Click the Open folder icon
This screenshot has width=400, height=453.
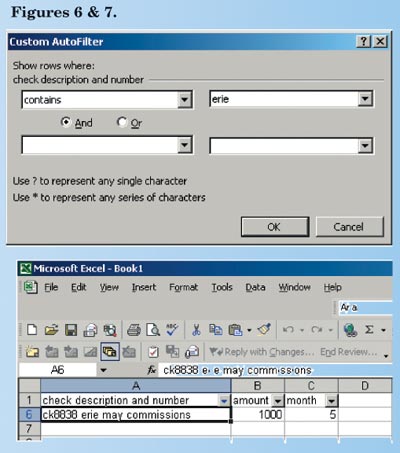(x=51, y=330)
